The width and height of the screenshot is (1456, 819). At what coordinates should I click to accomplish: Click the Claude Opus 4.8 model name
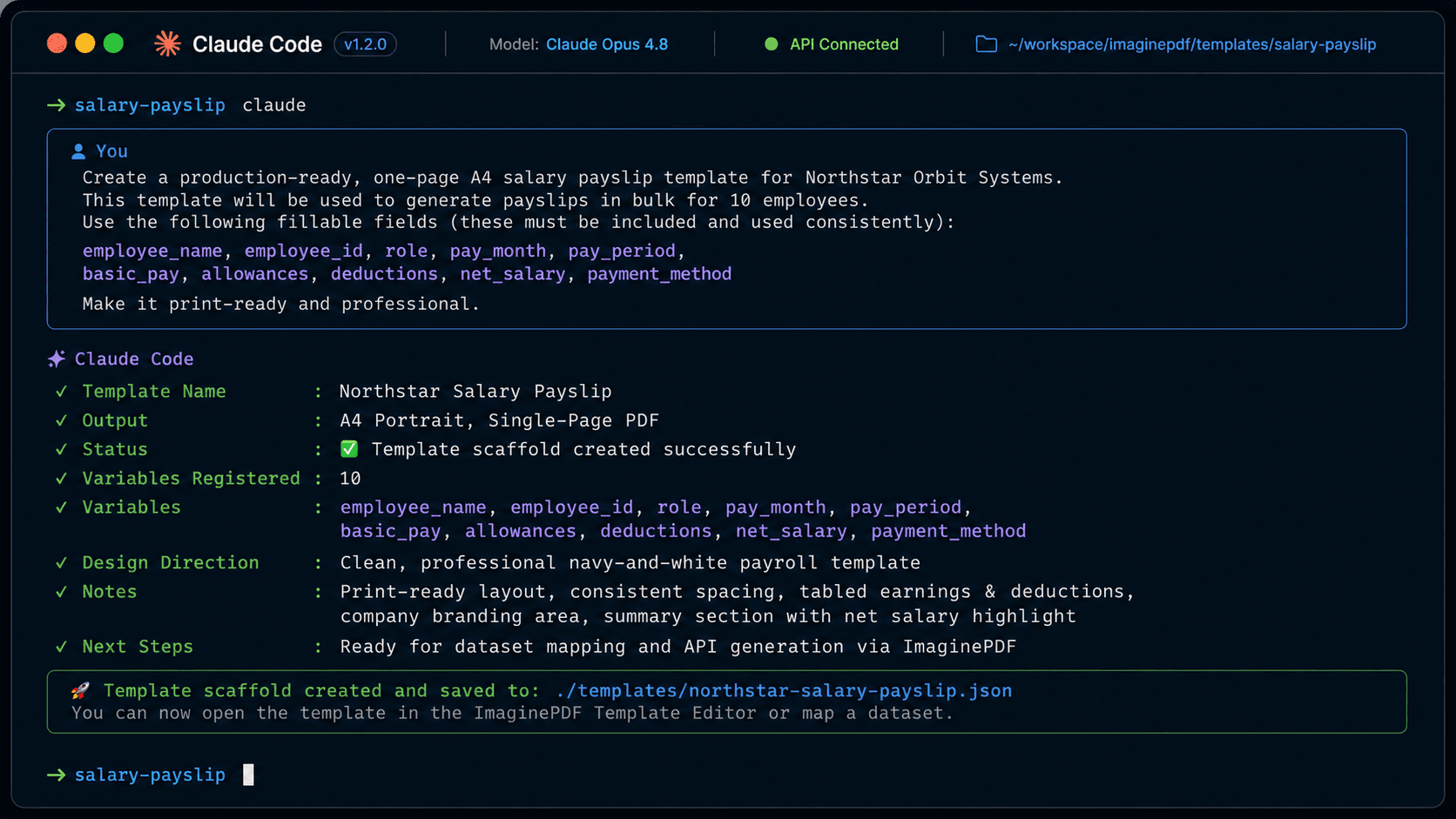607,44
